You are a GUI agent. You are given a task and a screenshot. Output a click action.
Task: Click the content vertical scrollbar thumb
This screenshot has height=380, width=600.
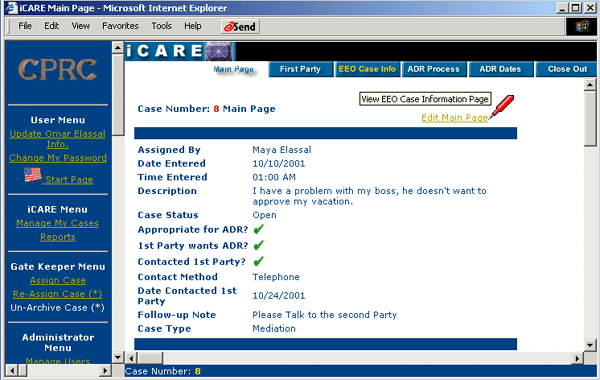[590, 118]
